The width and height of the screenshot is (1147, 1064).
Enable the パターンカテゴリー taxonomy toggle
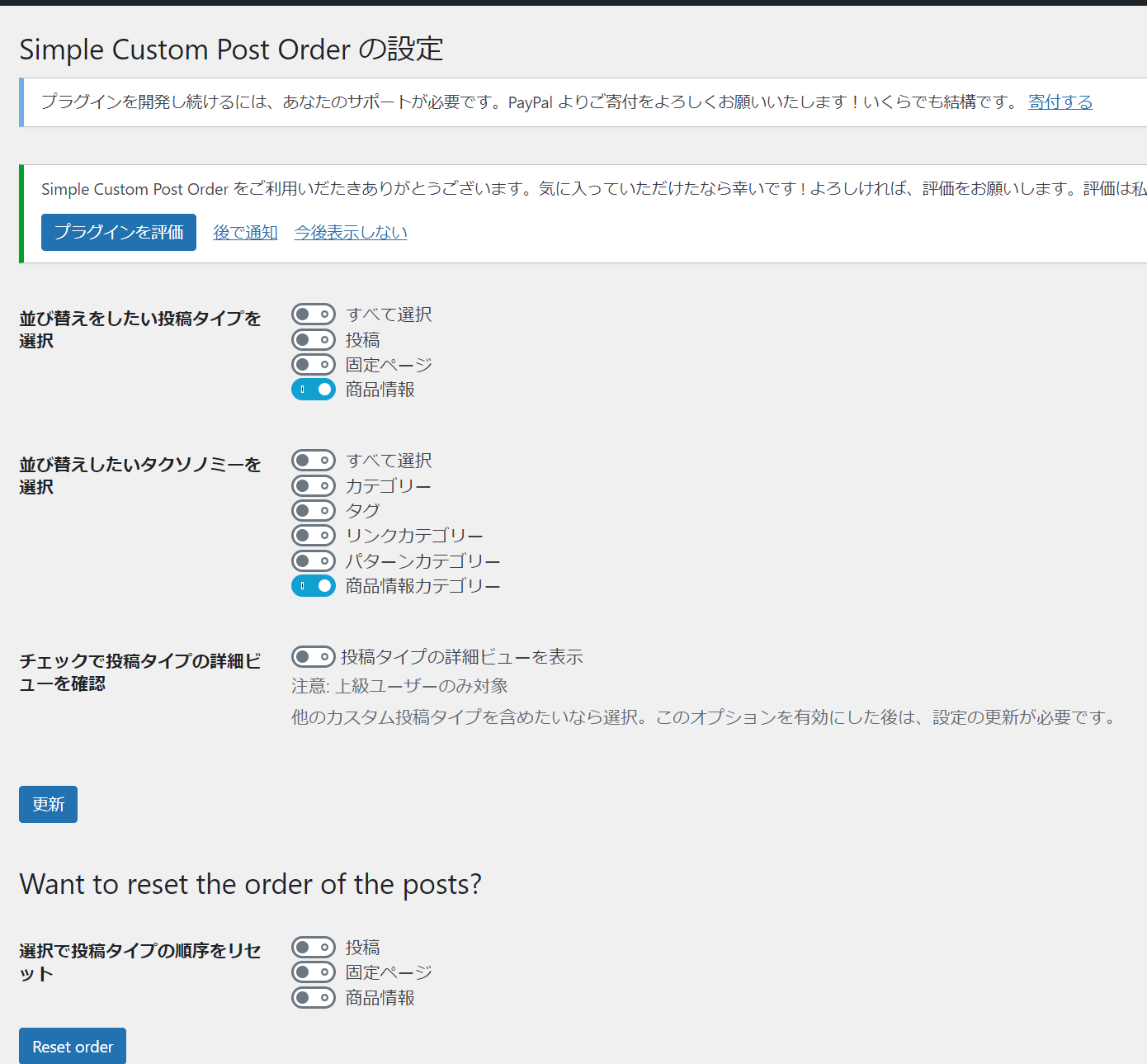314,560
